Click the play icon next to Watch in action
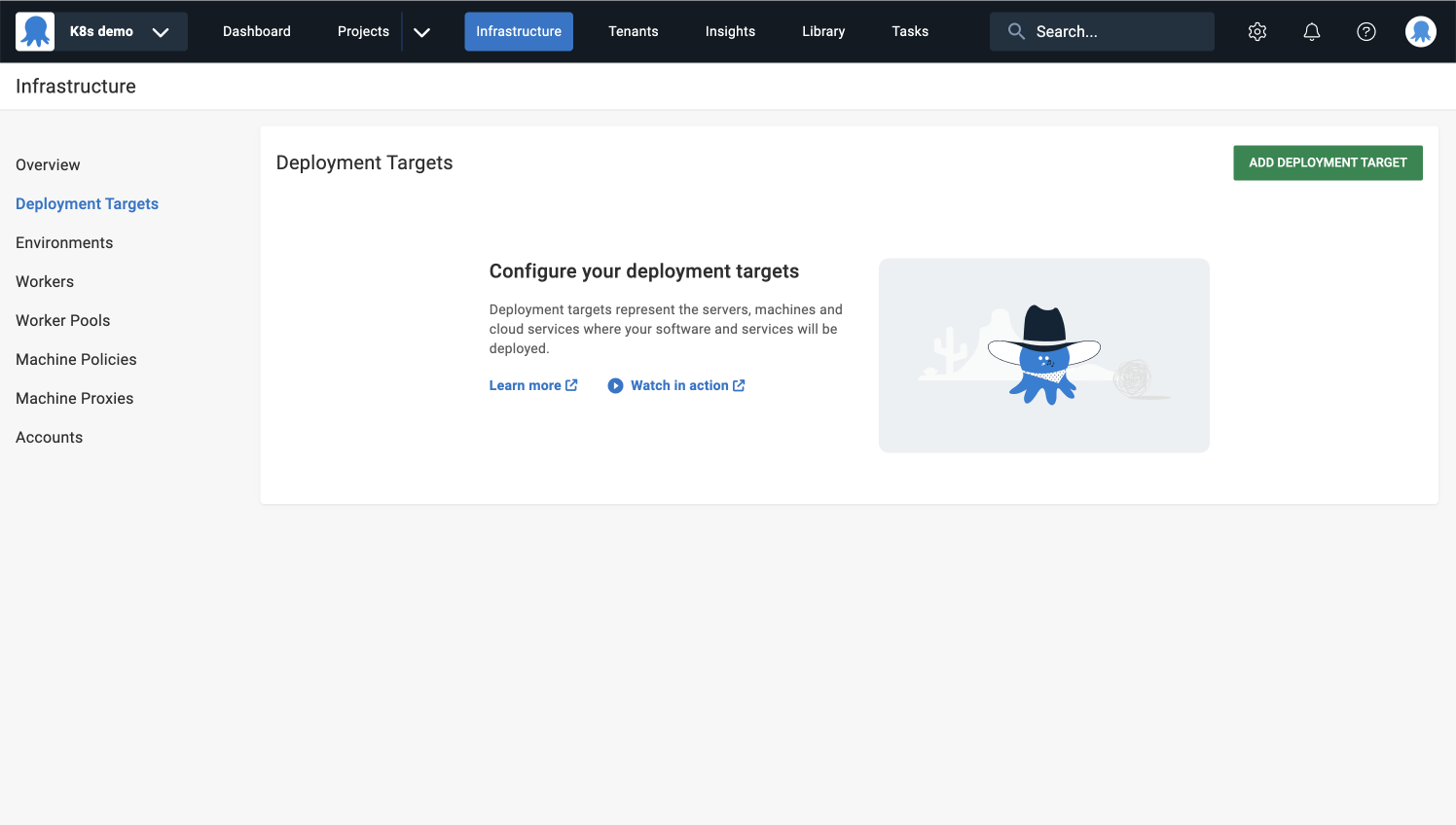Screen dimensions: 1456x825 pyautogui.click(x=615, y=385)
